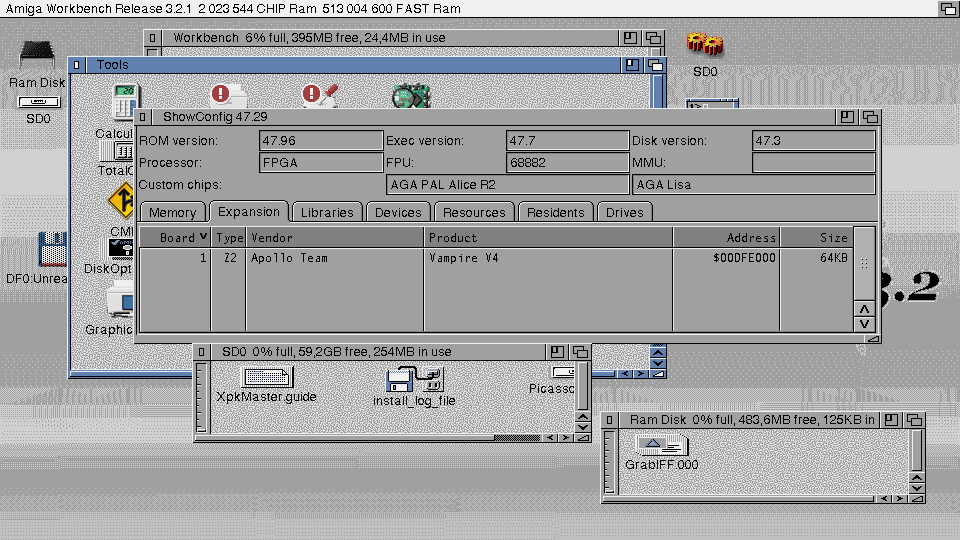
Task: Select the install_log_file icon
Action: point(414,381)
